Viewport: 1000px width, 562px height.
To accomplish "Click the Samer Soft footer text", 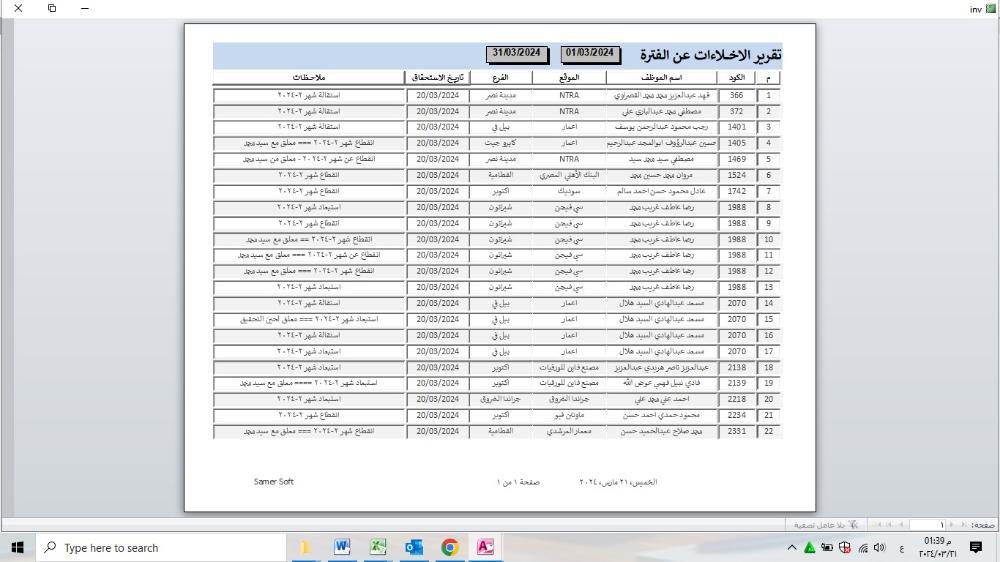I will click(274, 482).
